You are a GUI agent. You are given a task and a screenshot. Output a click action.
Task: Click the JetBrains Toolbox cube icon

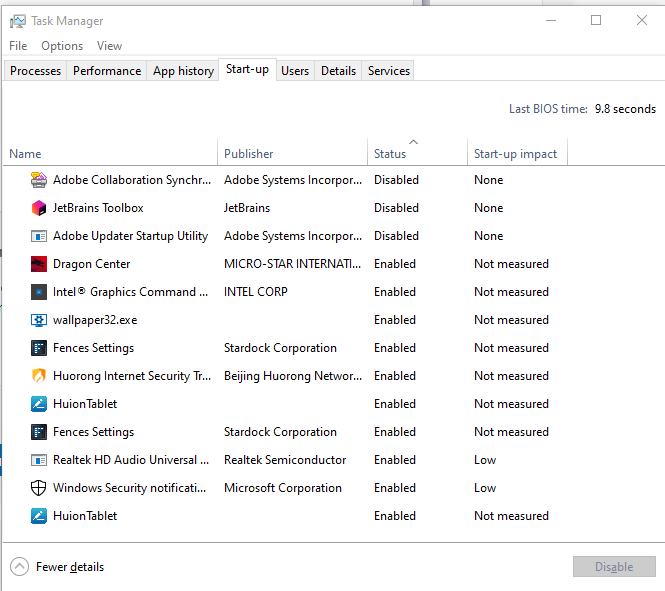(x=39, y=208)
